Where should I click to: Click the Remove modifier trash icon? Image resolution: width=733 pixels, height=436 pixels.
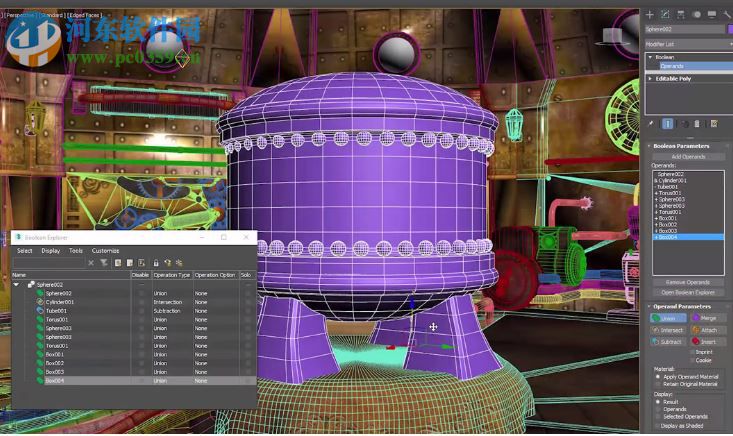[698, 123]
